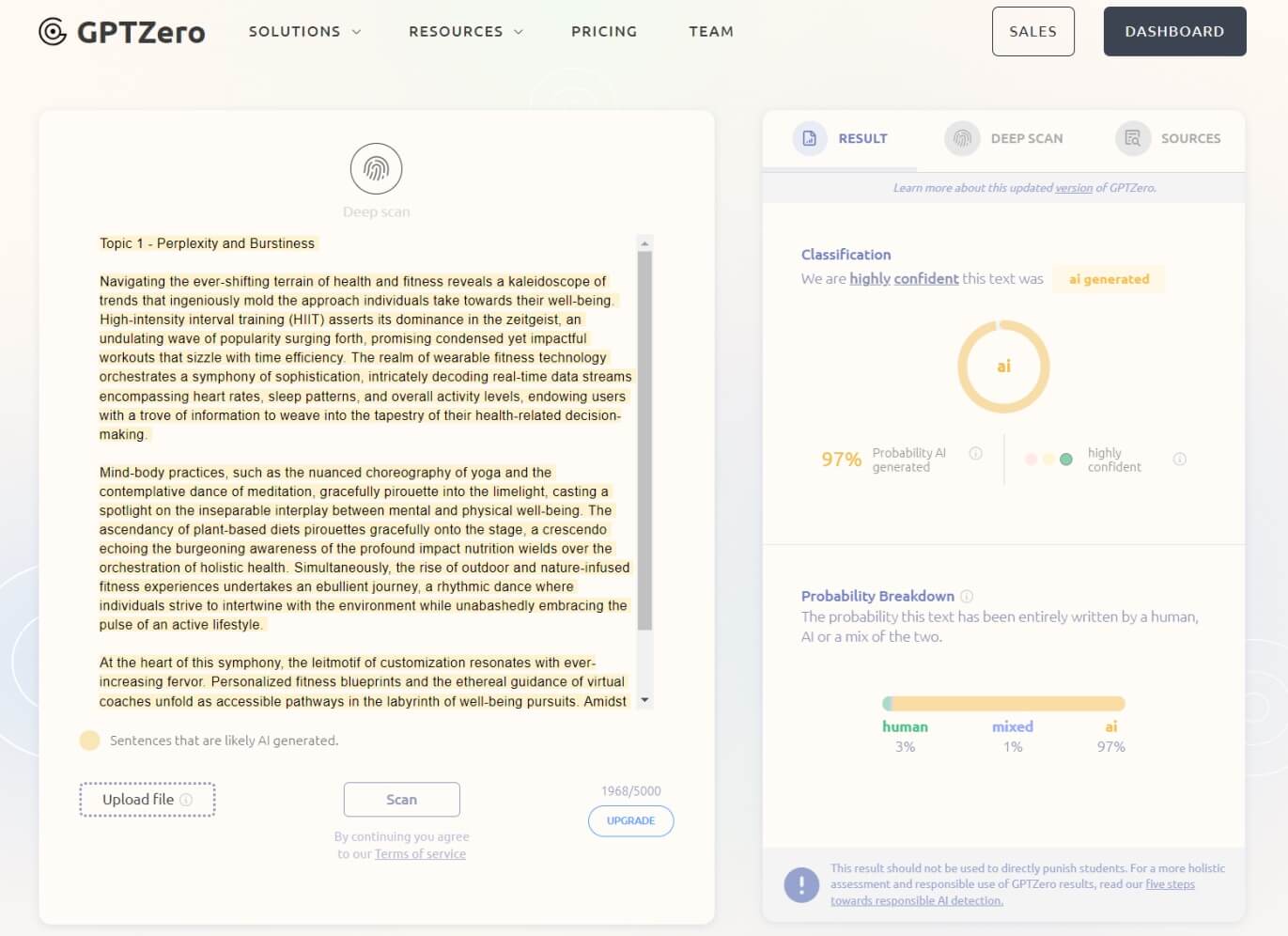The width and height of the screenshot is (1288, 936).
Task: Click the Deep Scan tab fingerprint icon
Action: 962,138
